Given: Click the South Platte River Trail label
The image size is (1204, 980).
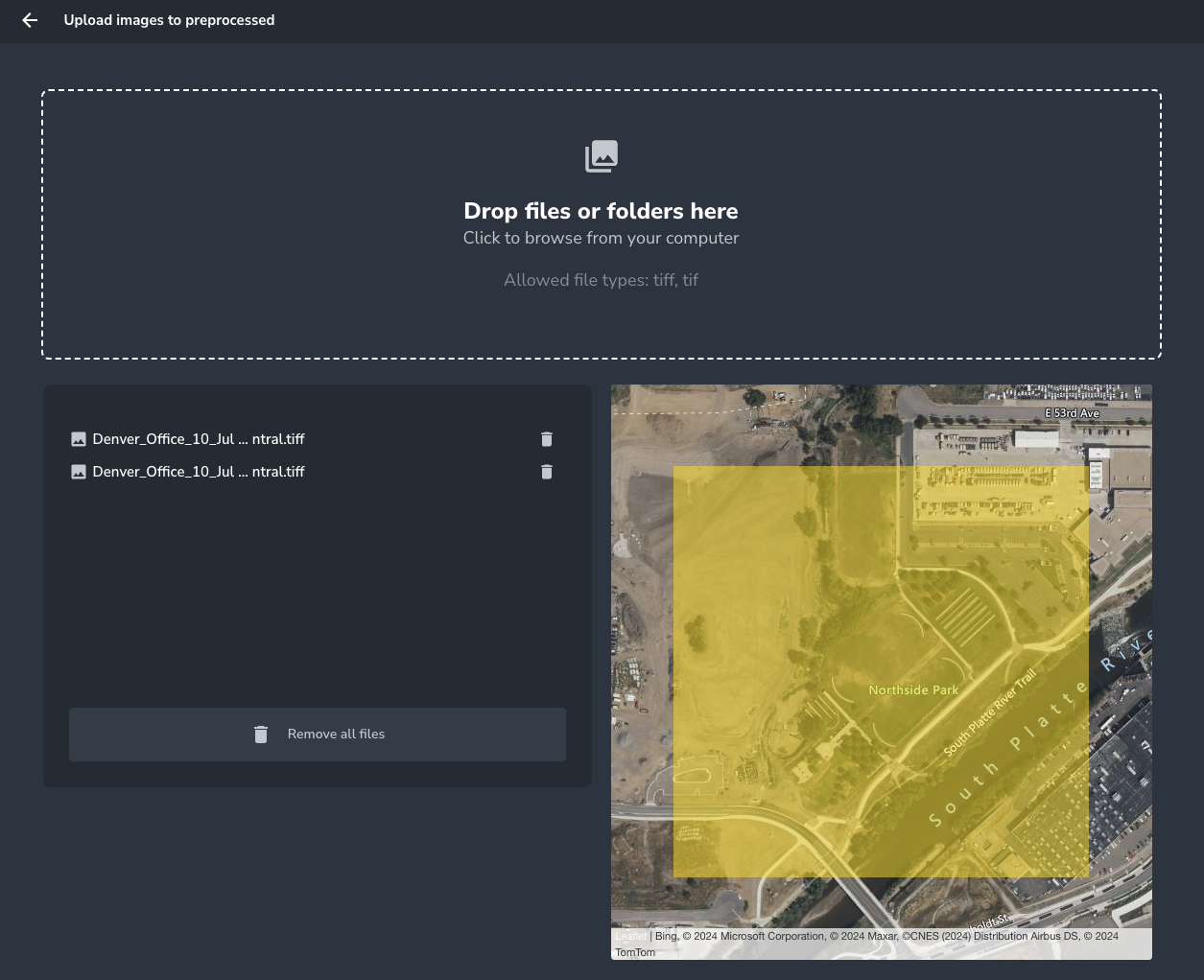Looking at the screenshot, I should pos(989,713).
